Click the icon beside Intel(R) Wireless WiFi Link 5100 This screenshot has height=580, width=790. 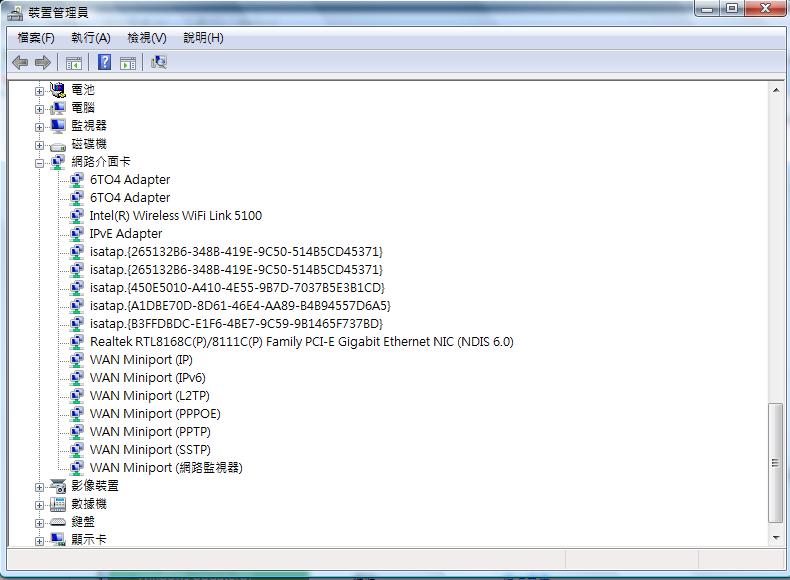click(77, 216)
